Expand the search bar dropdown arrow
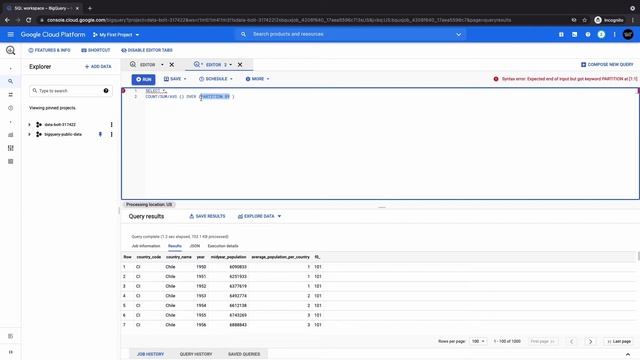The image size is (640, 360). pos(458,35)
